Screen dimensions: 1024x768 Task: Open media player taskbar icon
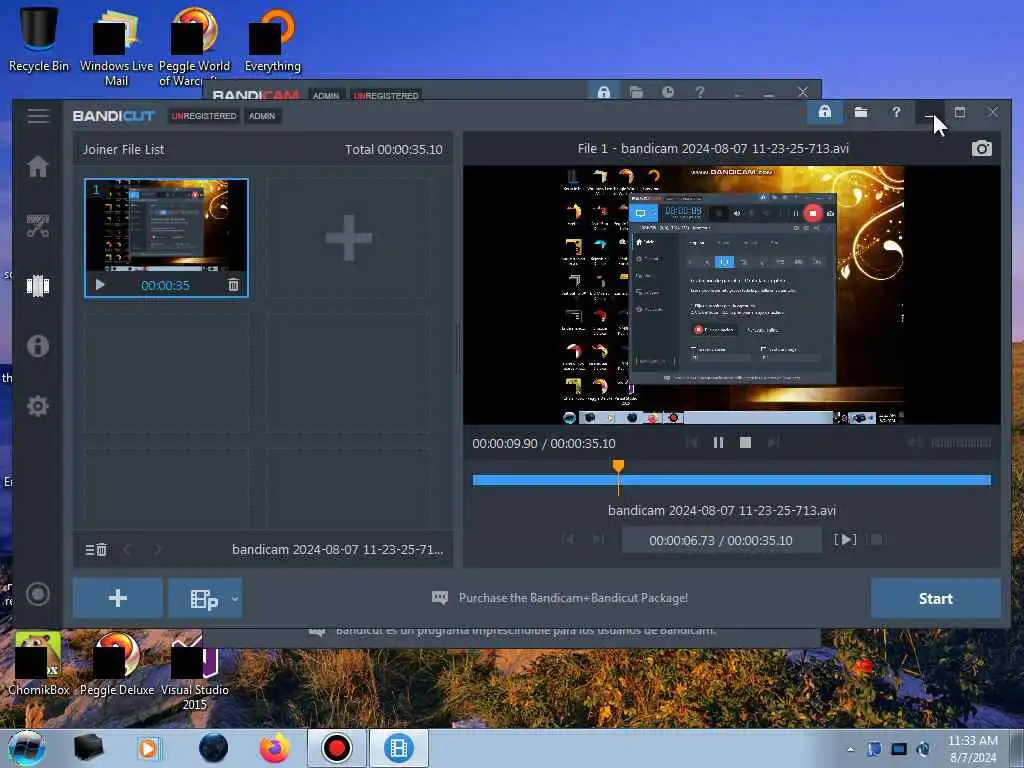(148, 748)
